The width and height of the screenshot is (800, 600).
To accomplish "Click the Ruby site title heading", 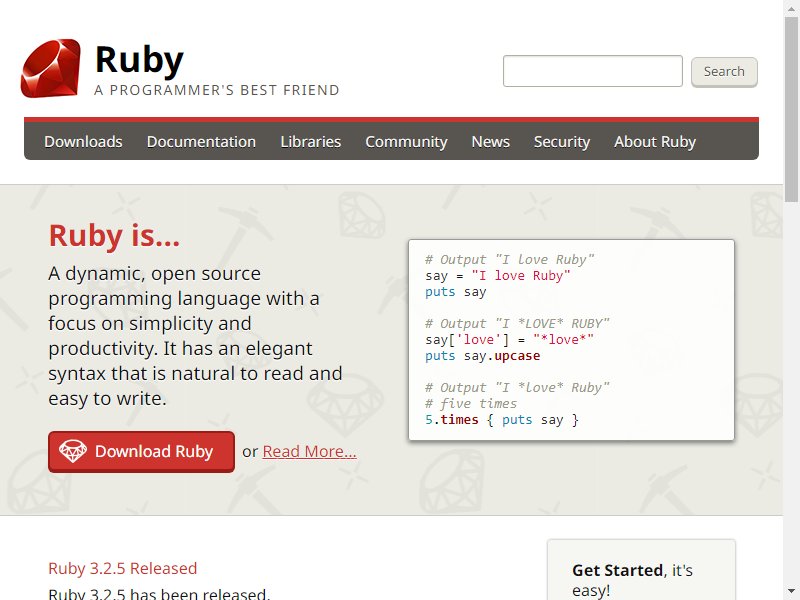I will tap(139, 61).
